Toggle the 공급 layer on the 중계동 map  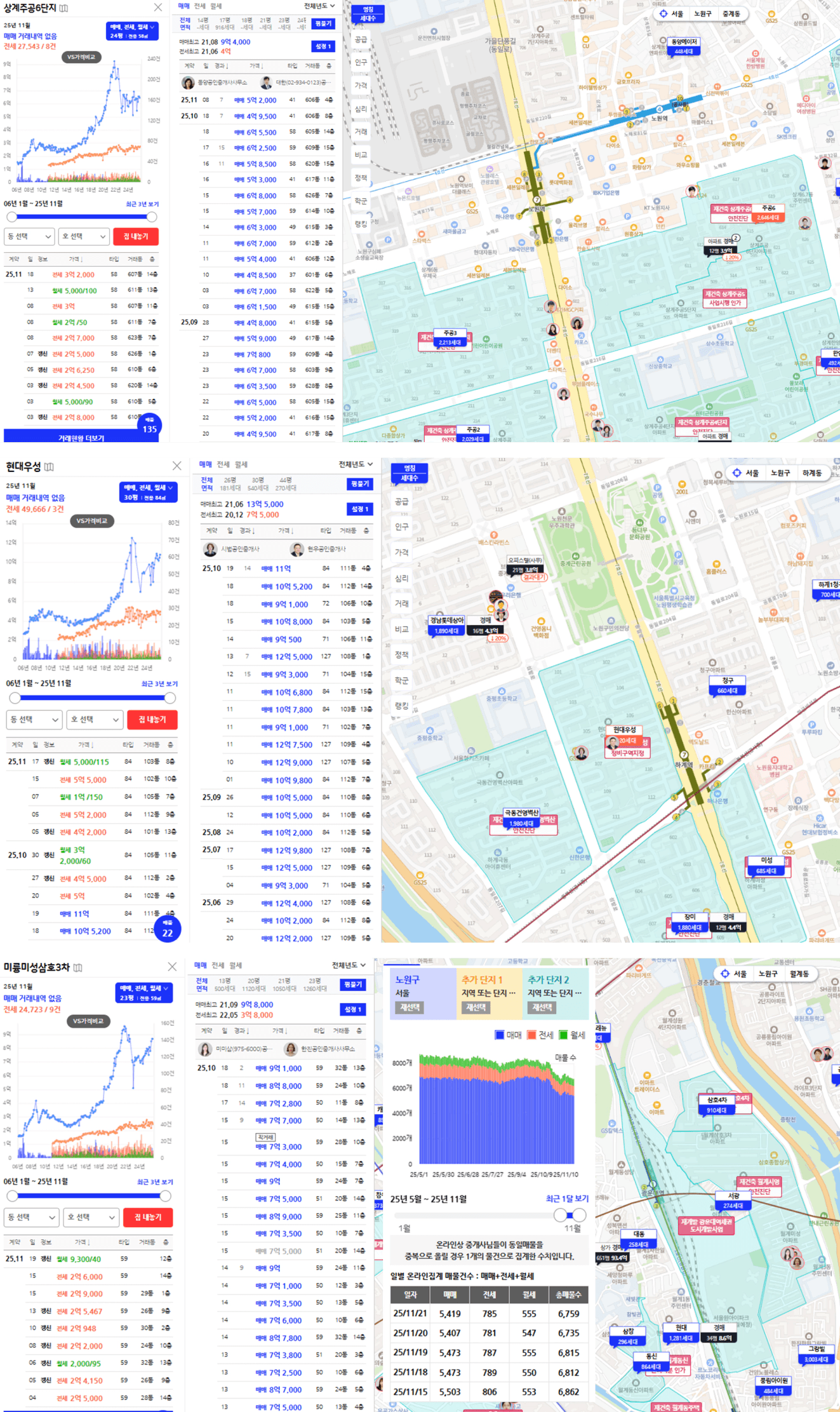361,39
